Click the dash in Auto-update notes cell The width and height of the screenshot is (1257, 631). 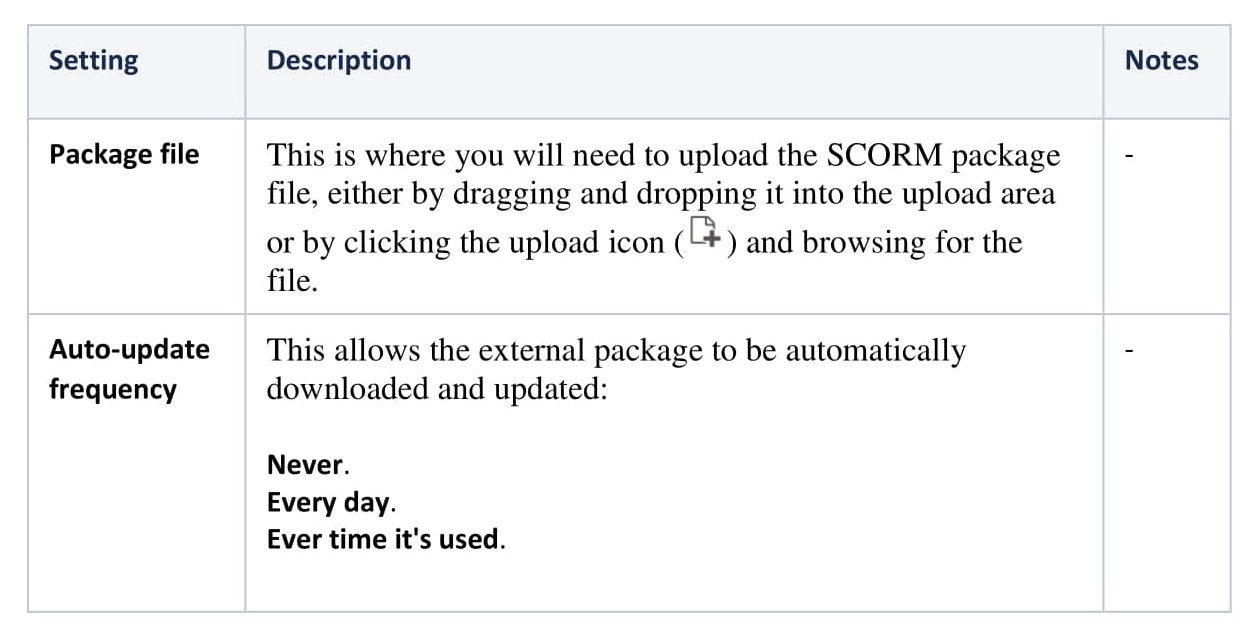[x=1129, y=351]
